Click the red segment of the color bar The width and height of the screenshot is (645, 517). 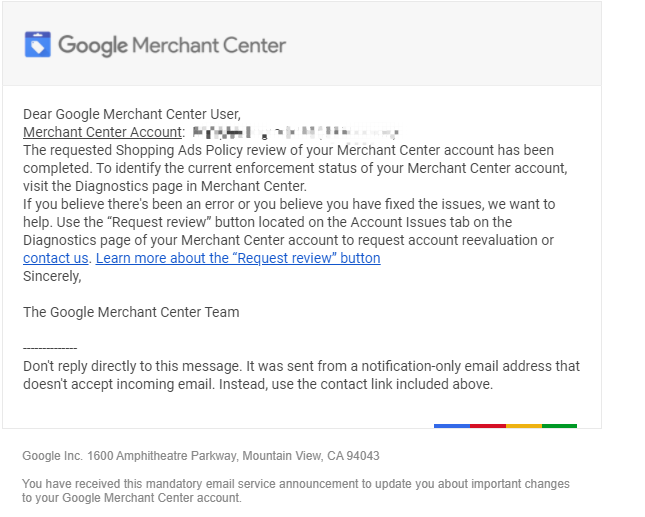click(487, 426)
